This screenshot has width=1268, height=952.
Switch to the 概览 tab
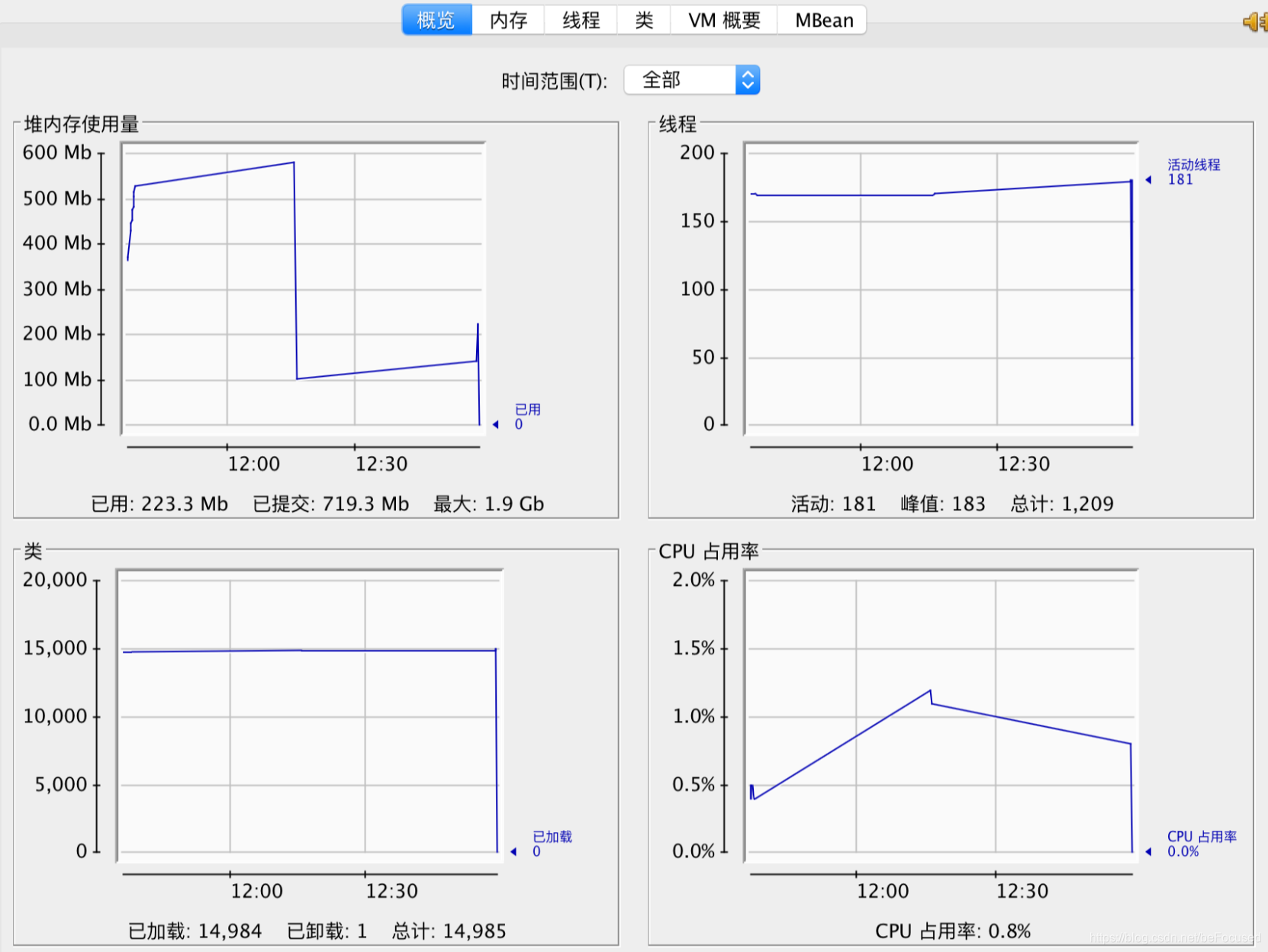(436, 20)
